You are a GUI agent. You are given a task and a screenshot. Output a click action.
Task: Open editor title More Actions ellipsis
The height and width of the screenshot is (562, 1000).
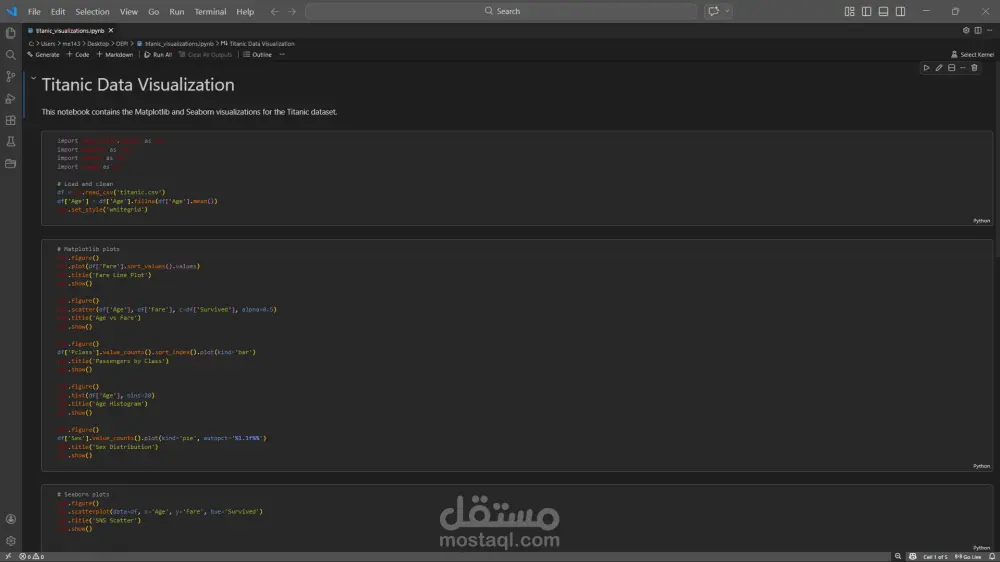[x=990, y=31]
